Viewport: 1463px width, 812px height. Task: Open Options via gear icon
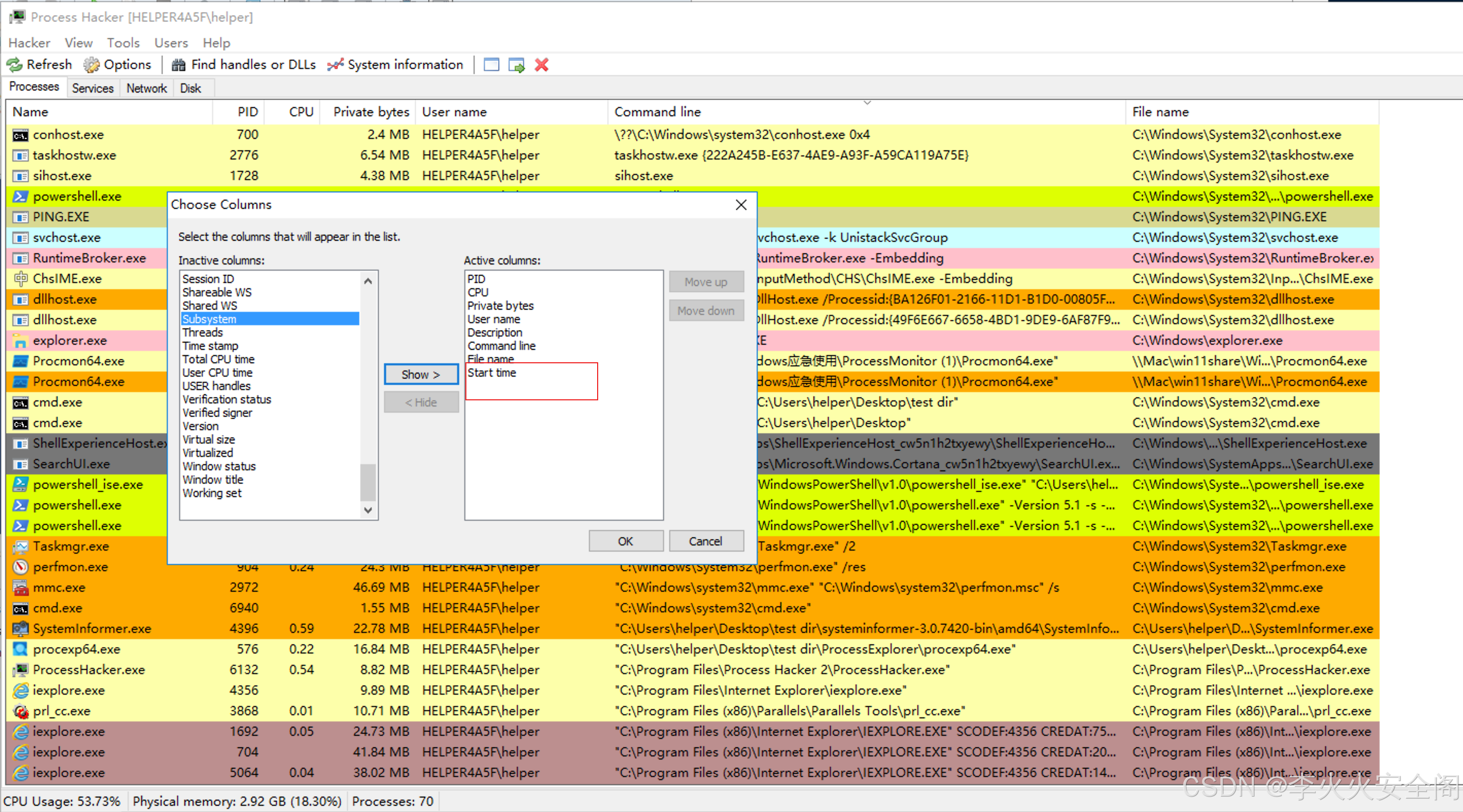click(92, 65)
